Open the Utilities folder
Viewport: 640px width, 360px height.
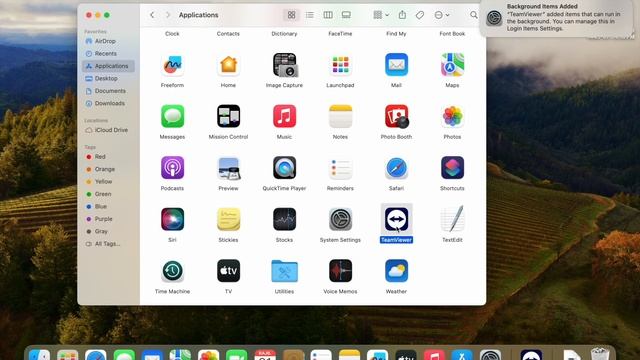pyautogui.click(x=284, y=271)
